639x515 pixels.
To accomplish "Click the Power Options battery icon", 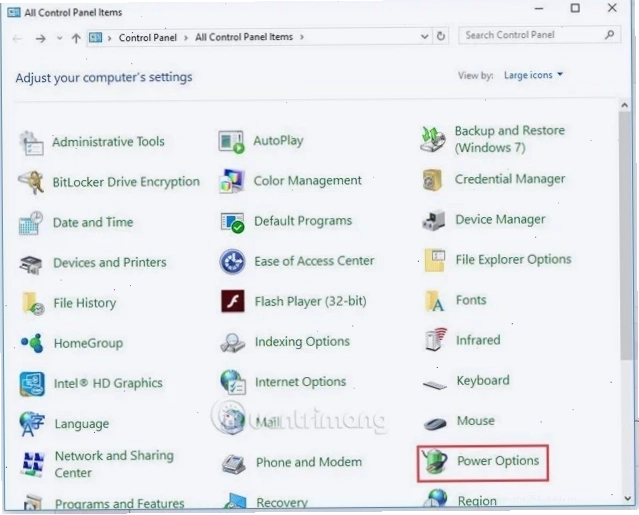I will (435, 462).
